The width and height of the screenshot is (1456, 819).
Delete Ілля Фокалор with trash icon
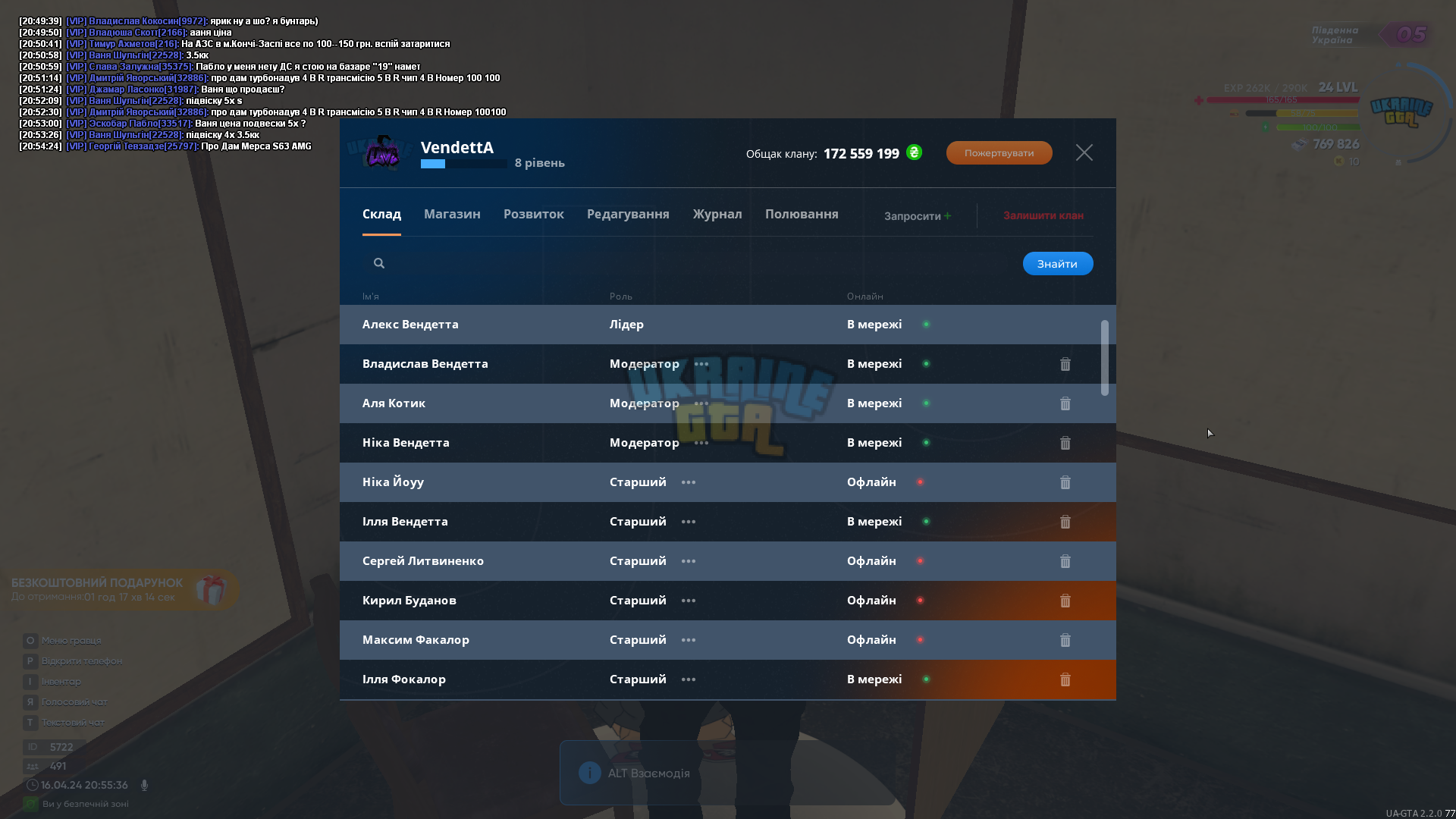tap(1065, 679)
